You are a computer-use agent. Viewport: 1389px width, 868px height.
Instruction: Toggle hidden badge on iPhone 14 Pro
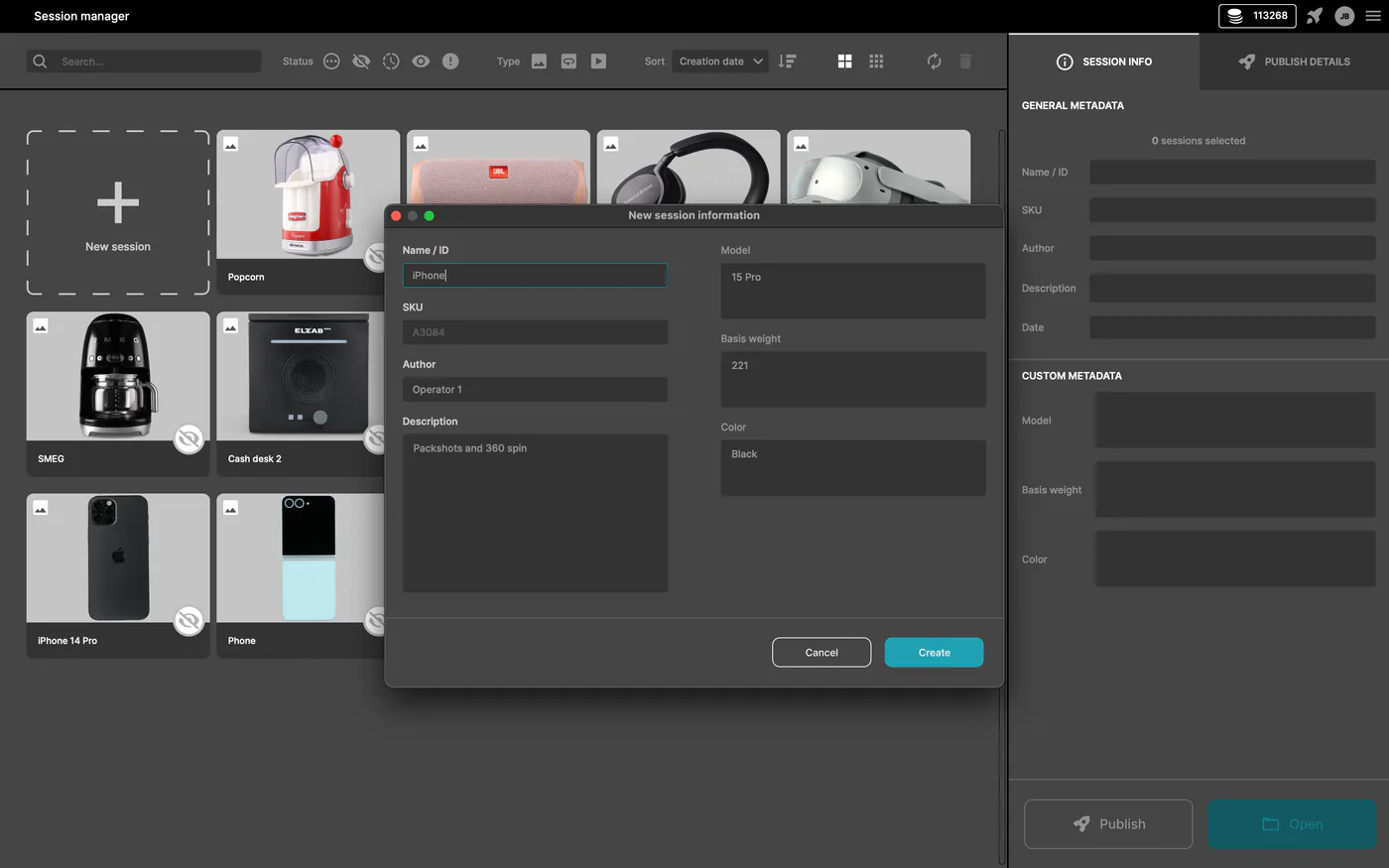(189, 621)
